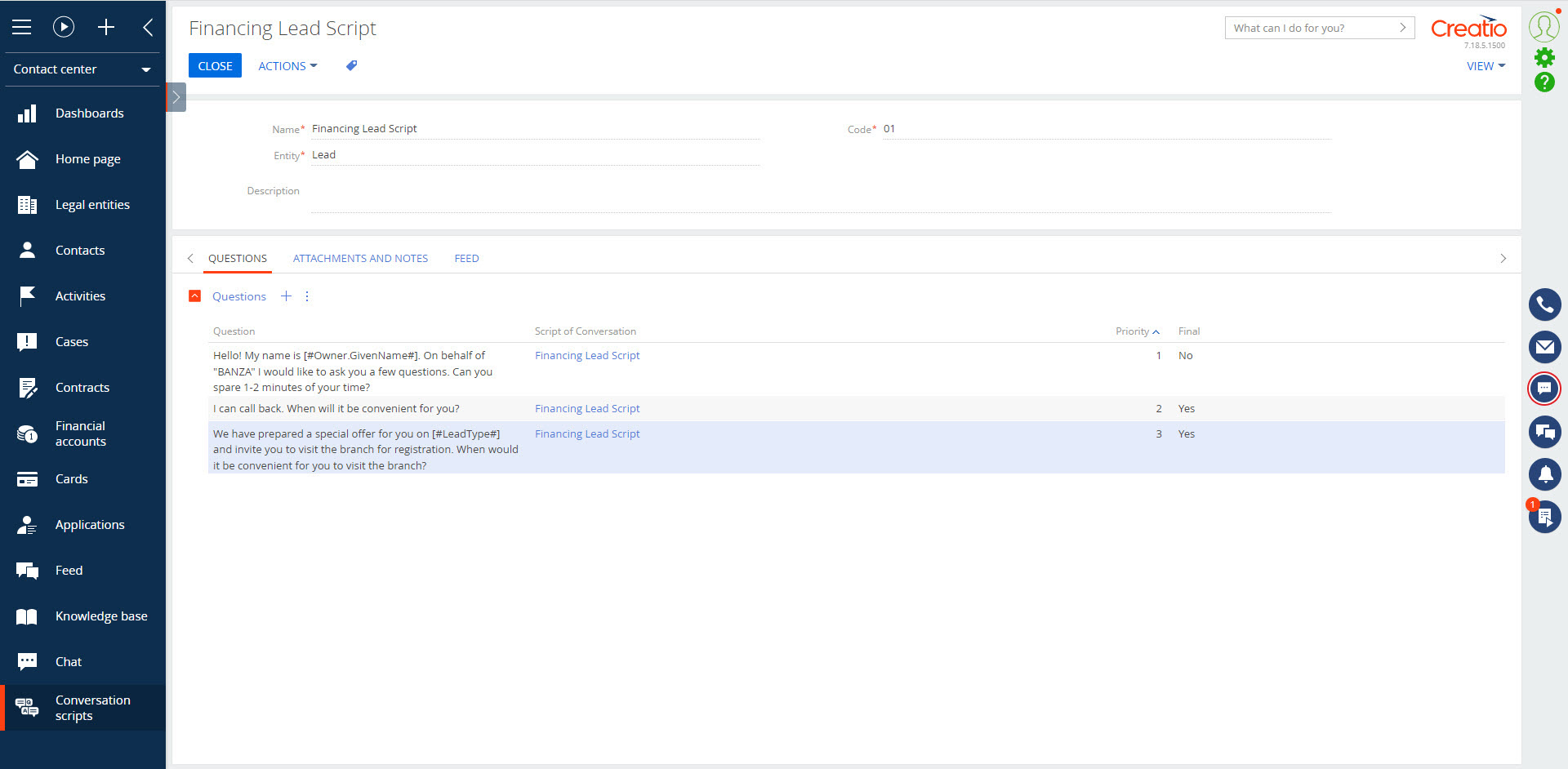Click the run process play icon
Screen dimensions: 1568x769
tap(64, 27)
